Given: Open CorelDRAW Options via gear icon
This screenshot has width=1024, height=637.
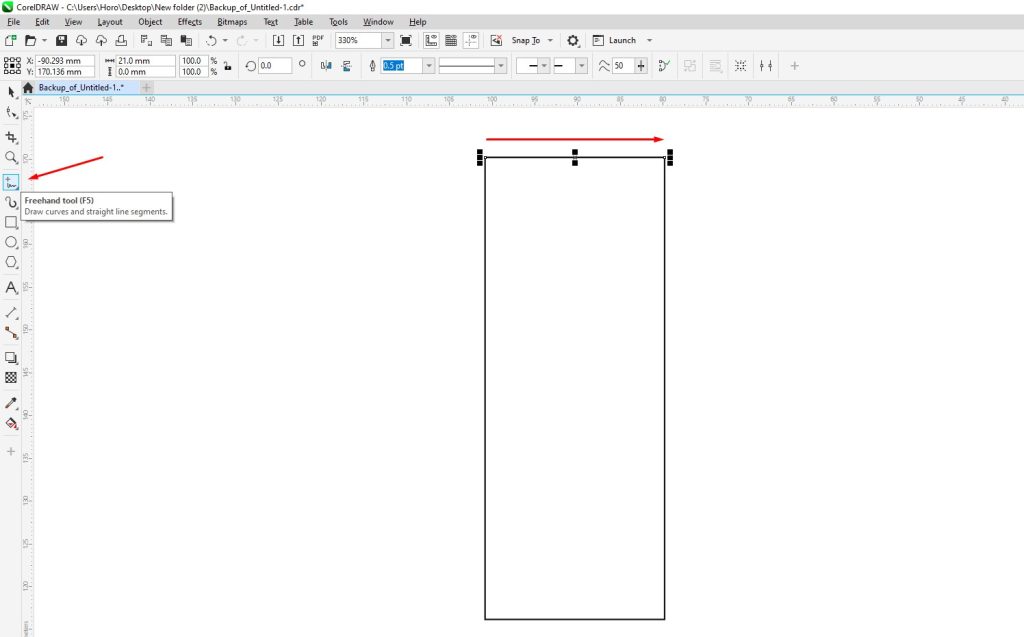Looking at the screenshot, I should pyautogui.click(x=571, y=40).
